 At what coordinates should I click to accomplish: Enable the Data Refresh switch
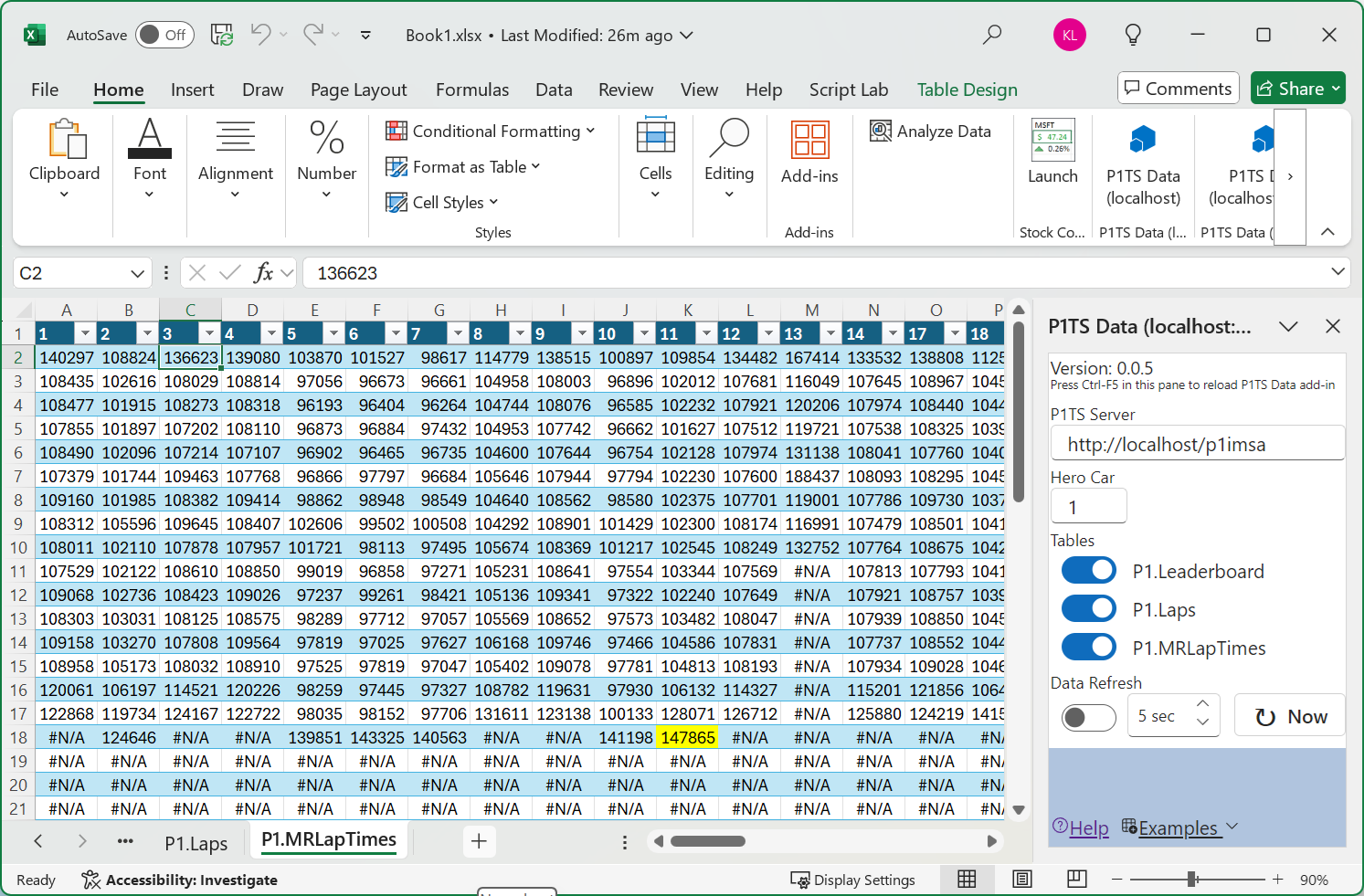[1089, 717]
